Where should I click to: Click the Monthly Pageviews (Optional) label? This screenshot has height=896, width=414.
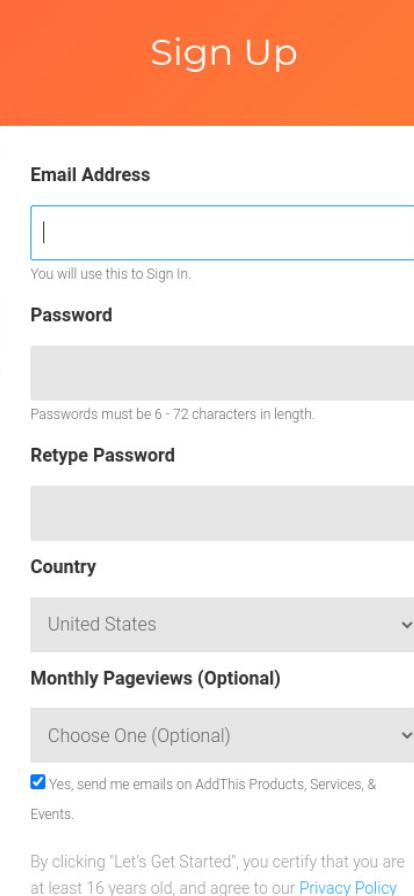[x=156, y=678]
